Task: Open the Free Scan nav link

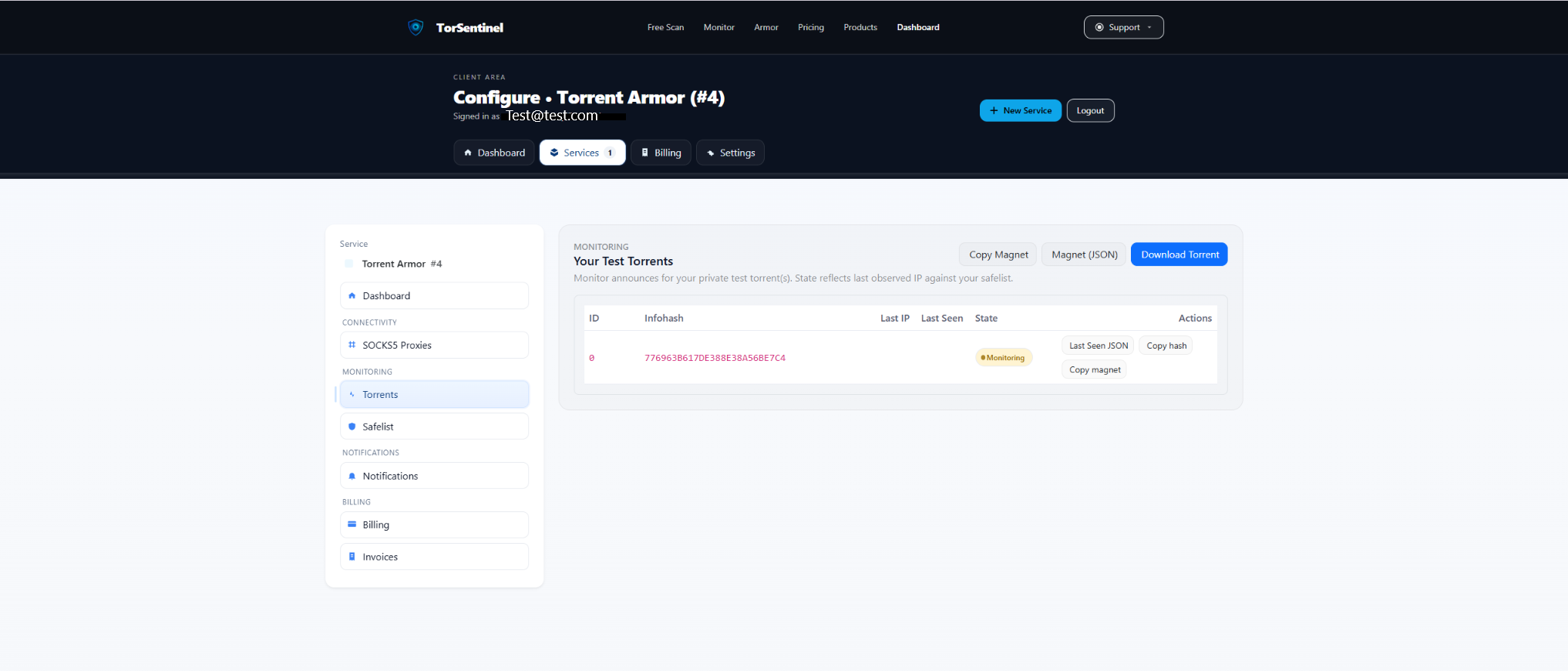Action: point(665,27)
